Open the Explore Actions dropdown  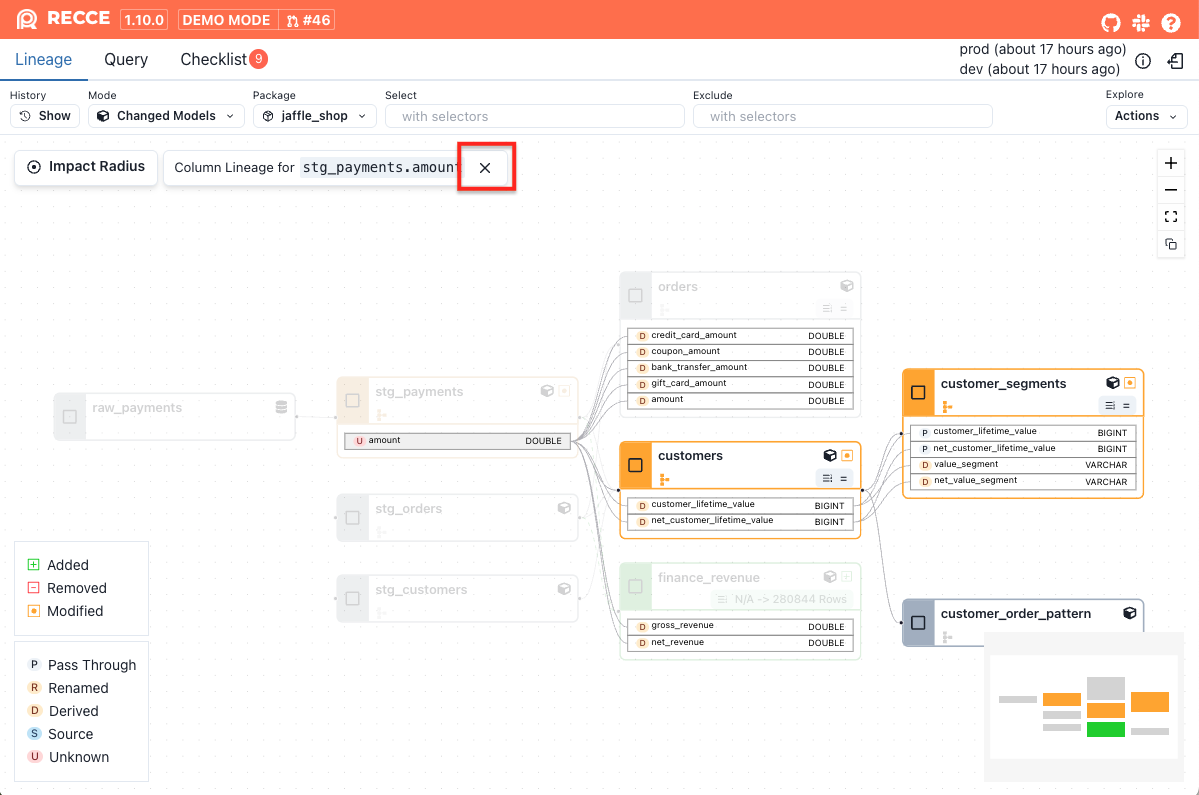[1146, 116]
